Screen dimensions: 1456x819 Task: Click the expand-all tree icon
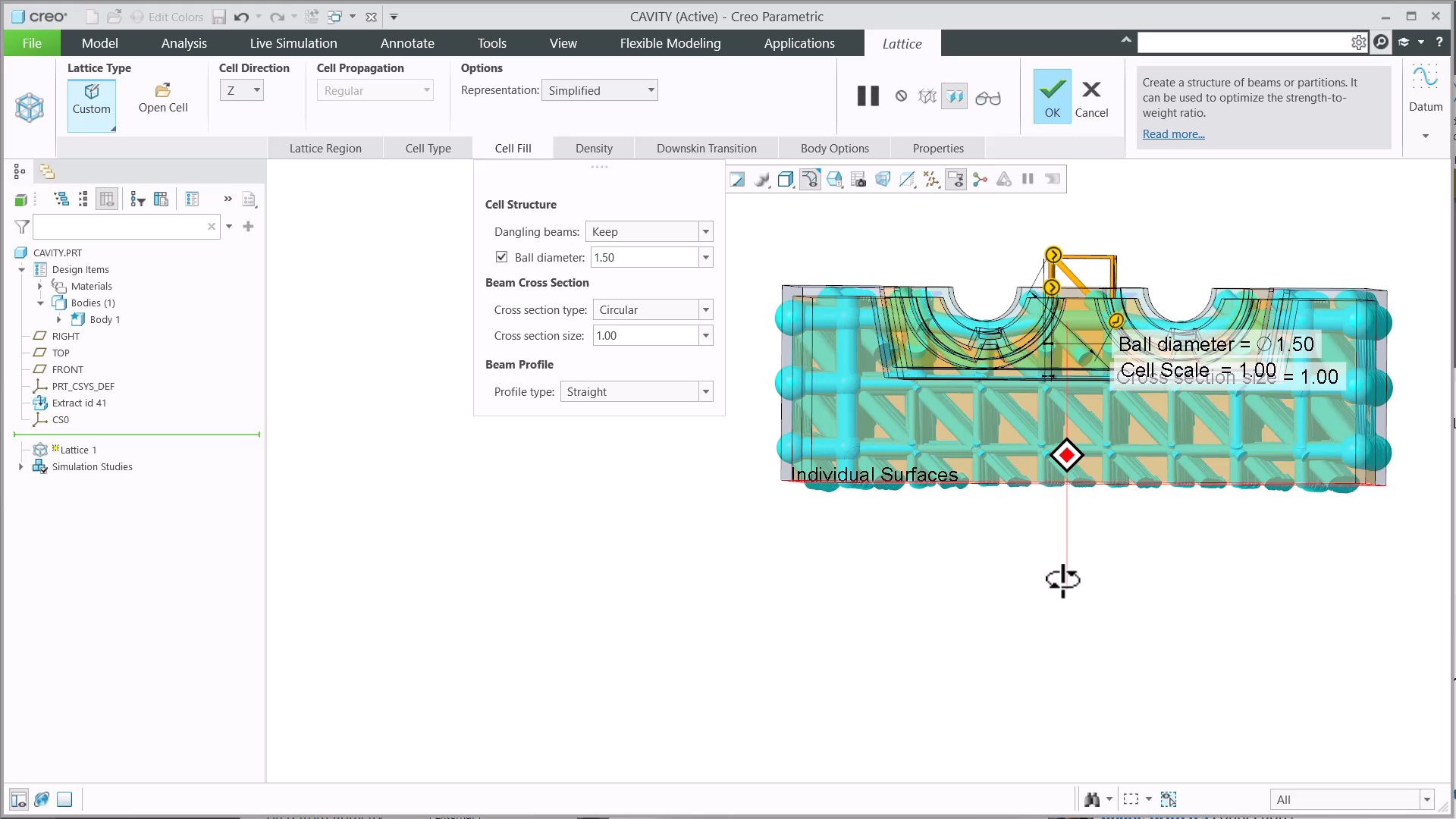tap(61, 199)
